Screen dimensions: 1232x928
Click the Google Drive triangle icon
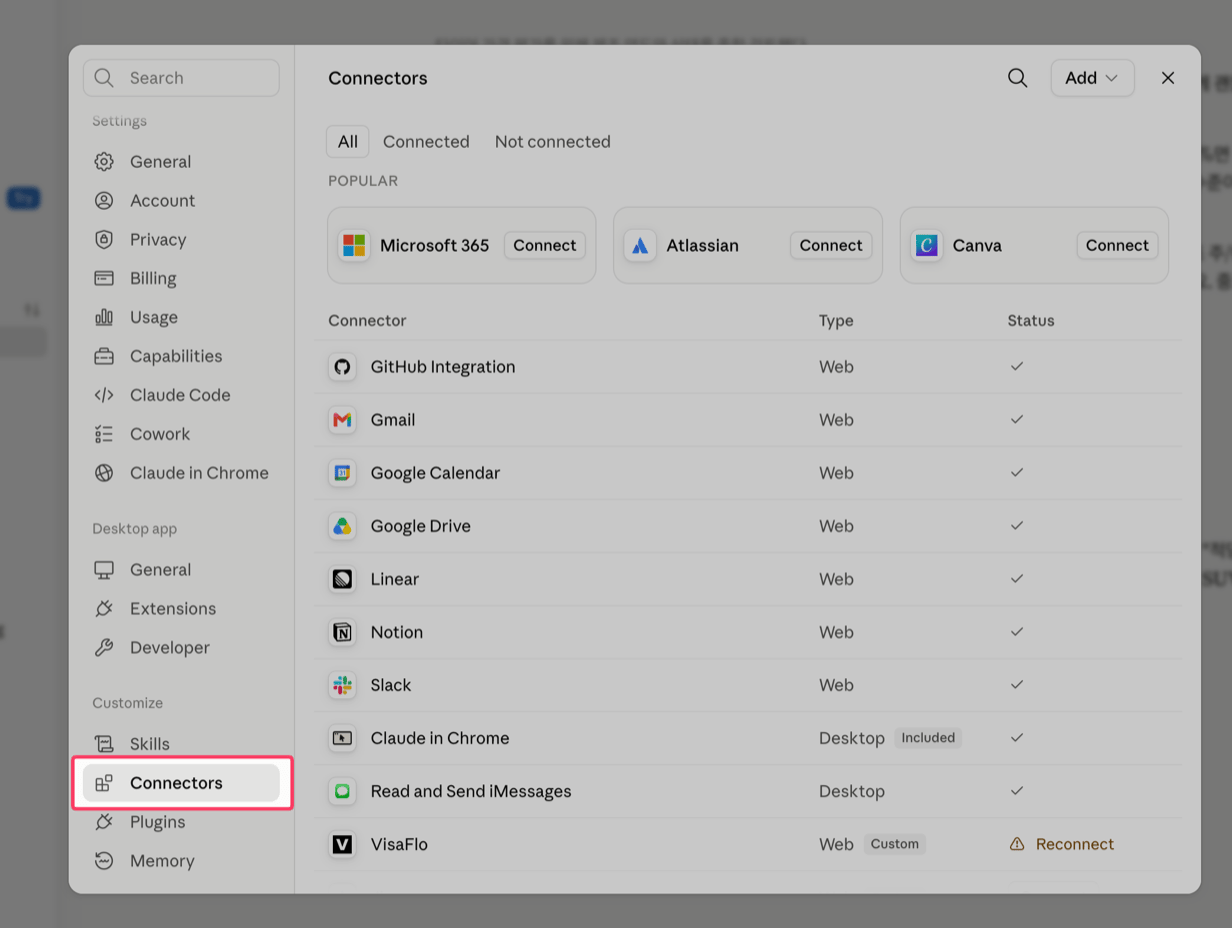[x=342, y=526]
